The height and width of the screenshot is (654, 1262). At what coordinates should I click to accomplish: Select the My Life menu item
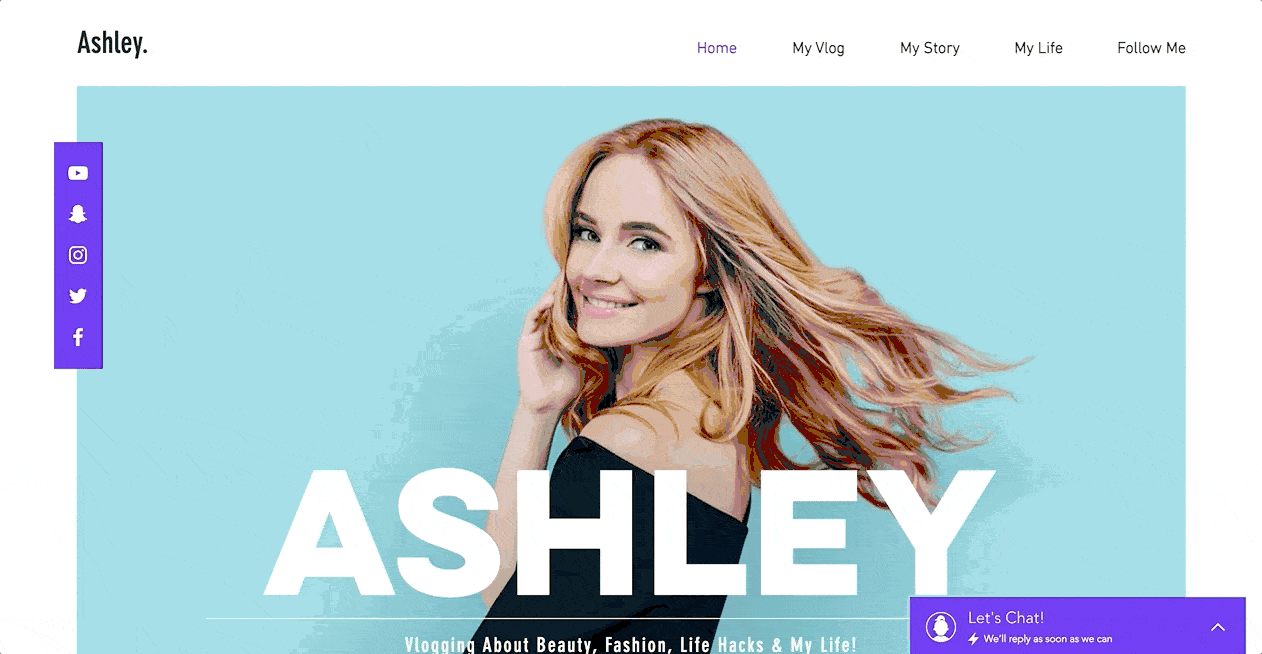click(1038, 48)
